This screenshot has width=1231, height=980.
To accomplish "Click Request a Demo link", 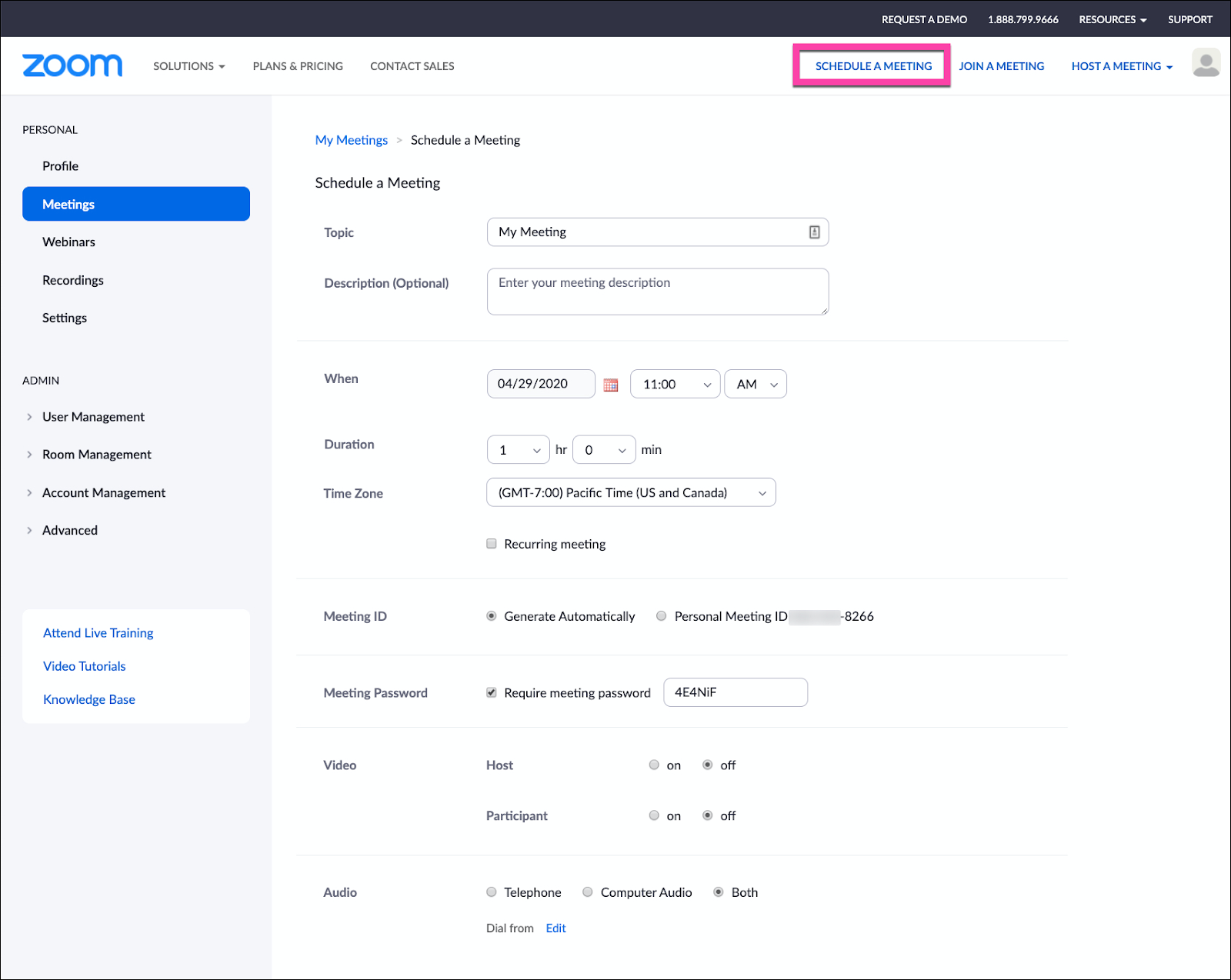I will pyautogui.click(x=924, y=19).
